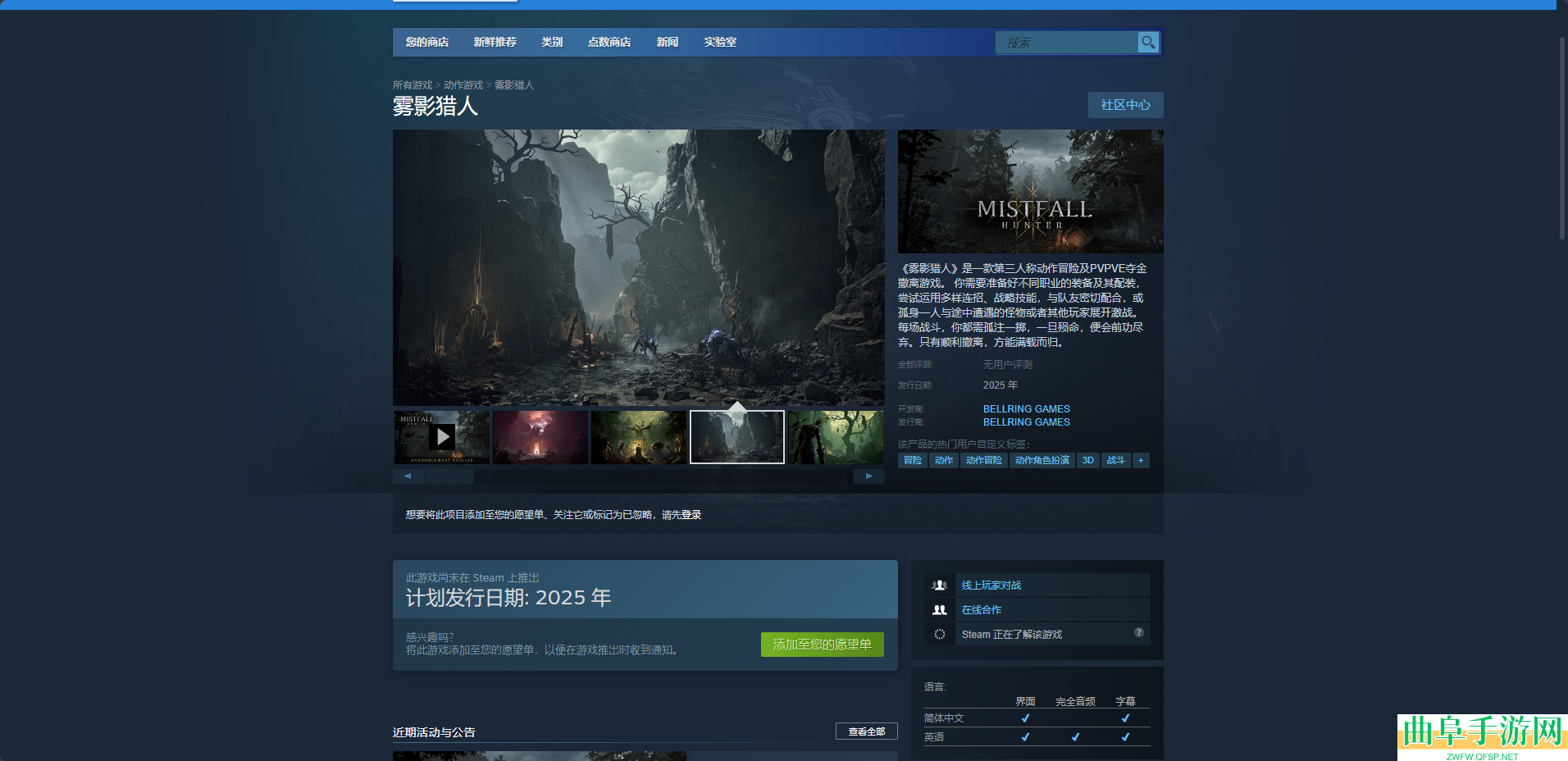Select the 战斗 tag
The height and width of the screenshot is (761, 1568).
click(x=1116, y=460)
